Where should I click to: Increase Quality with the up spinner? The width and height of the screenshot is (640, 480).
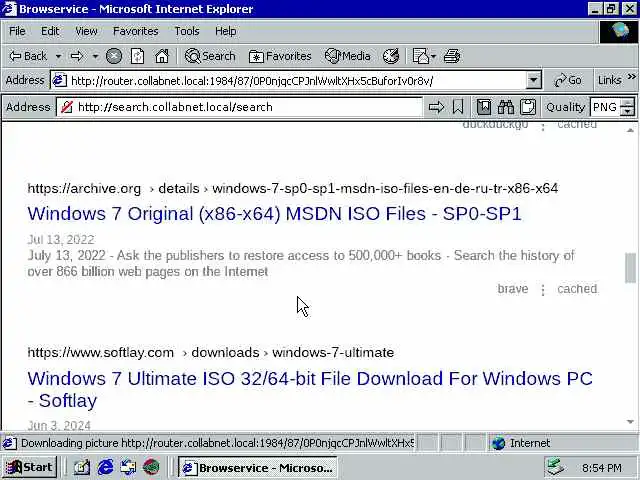pos(627,103)
